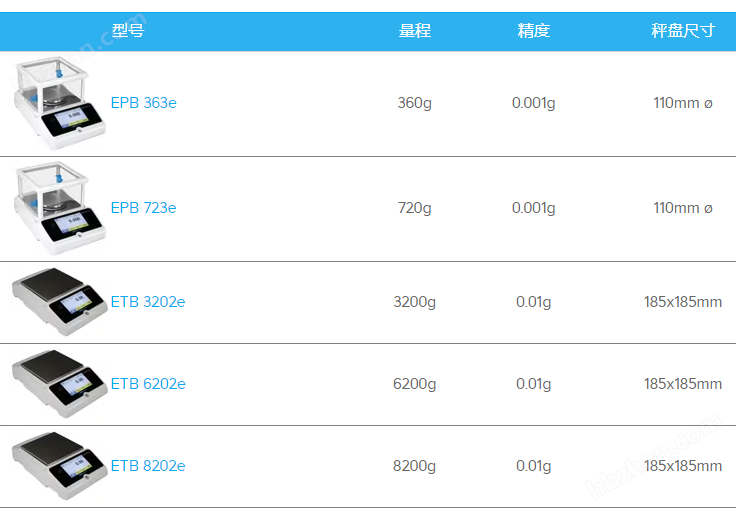Click the 秤盘尺寸 column header

pyautogui.click(x=683, y=31)
